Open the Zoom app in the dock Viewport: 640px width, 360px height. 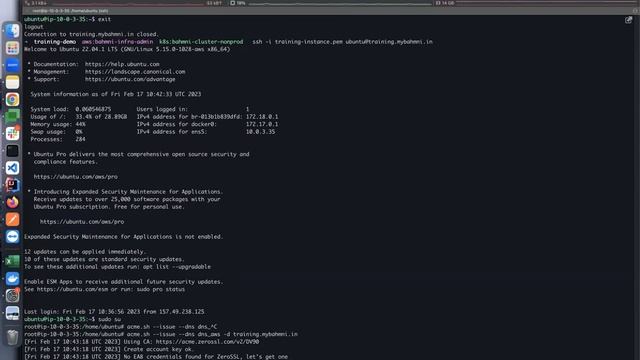pos(12,65)
